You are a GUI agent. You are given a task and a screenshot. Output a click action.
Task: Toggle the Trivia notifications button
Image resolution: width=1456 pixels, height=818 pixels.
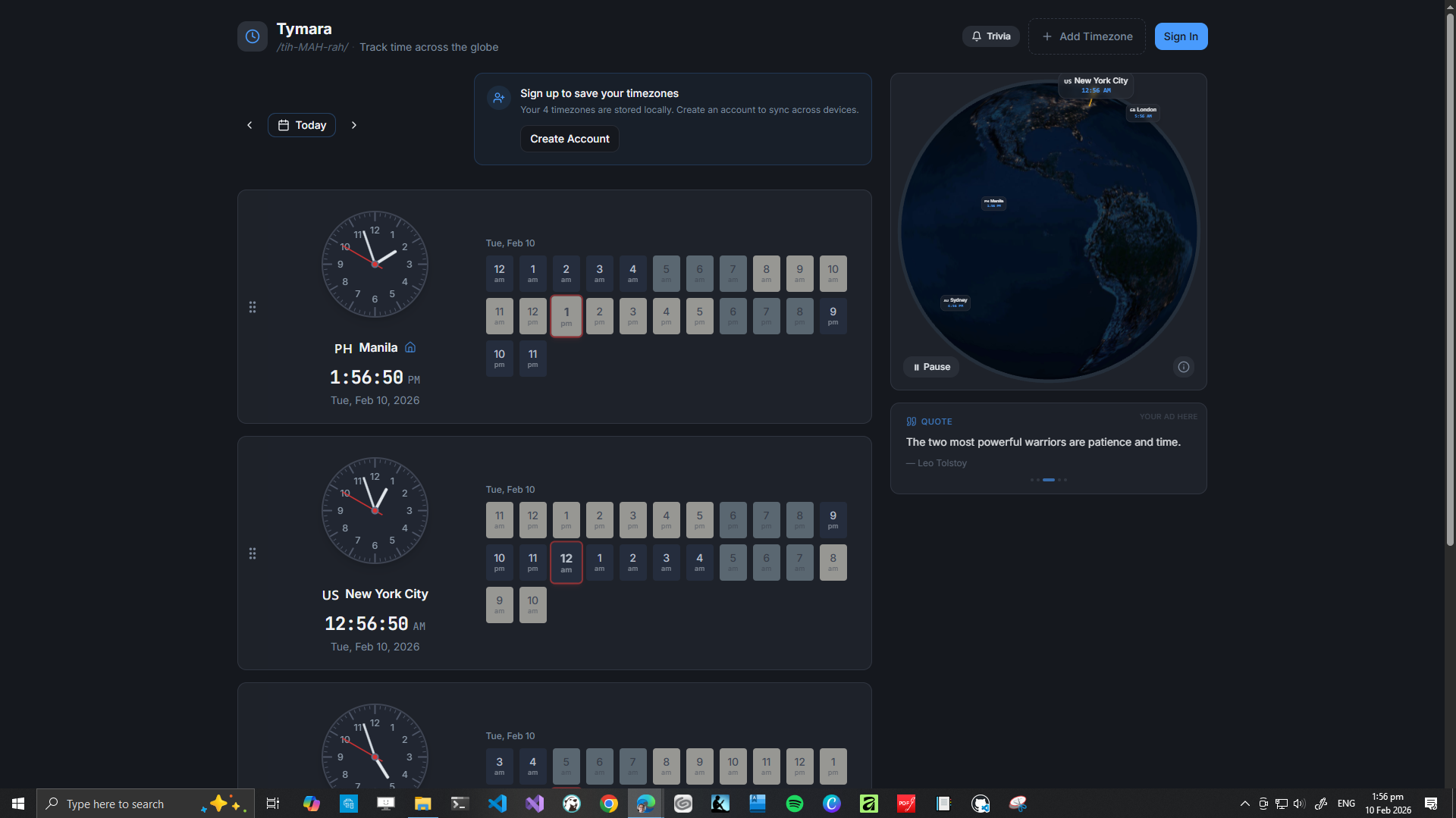click(990, 36)
